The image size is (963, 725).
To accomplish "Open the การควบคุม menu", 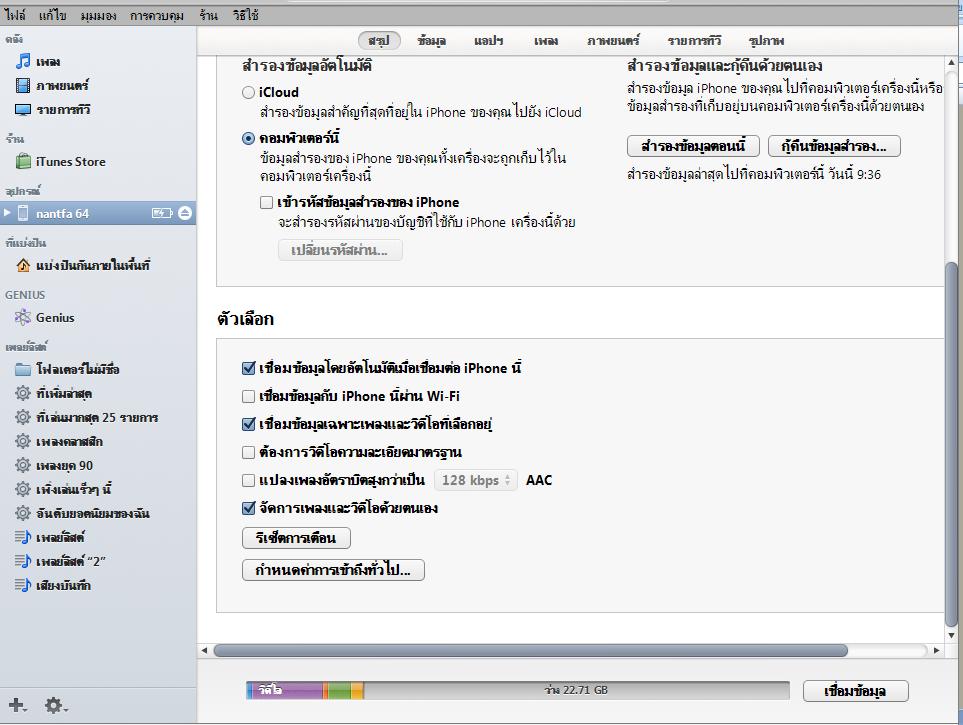I will (x=157, y=15).
